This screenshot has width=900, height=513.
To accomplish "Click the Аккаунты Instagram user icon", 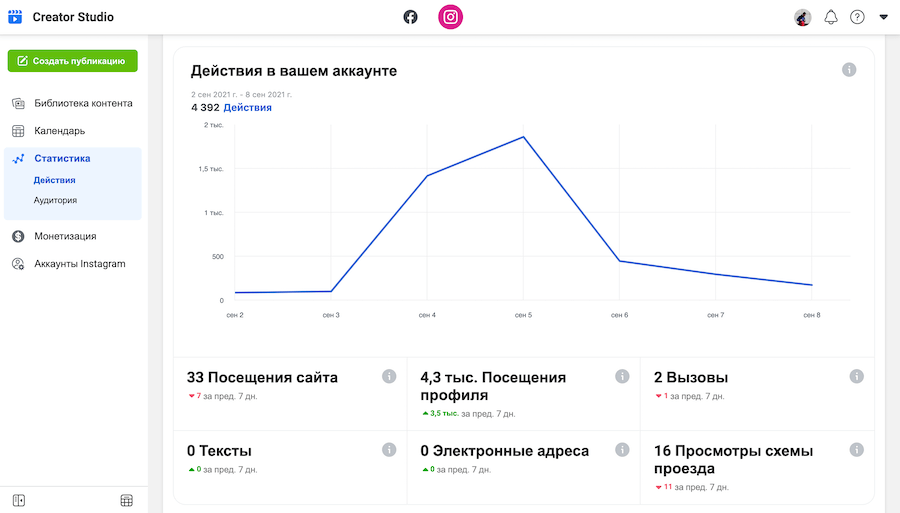I will [x=18, y=264].
